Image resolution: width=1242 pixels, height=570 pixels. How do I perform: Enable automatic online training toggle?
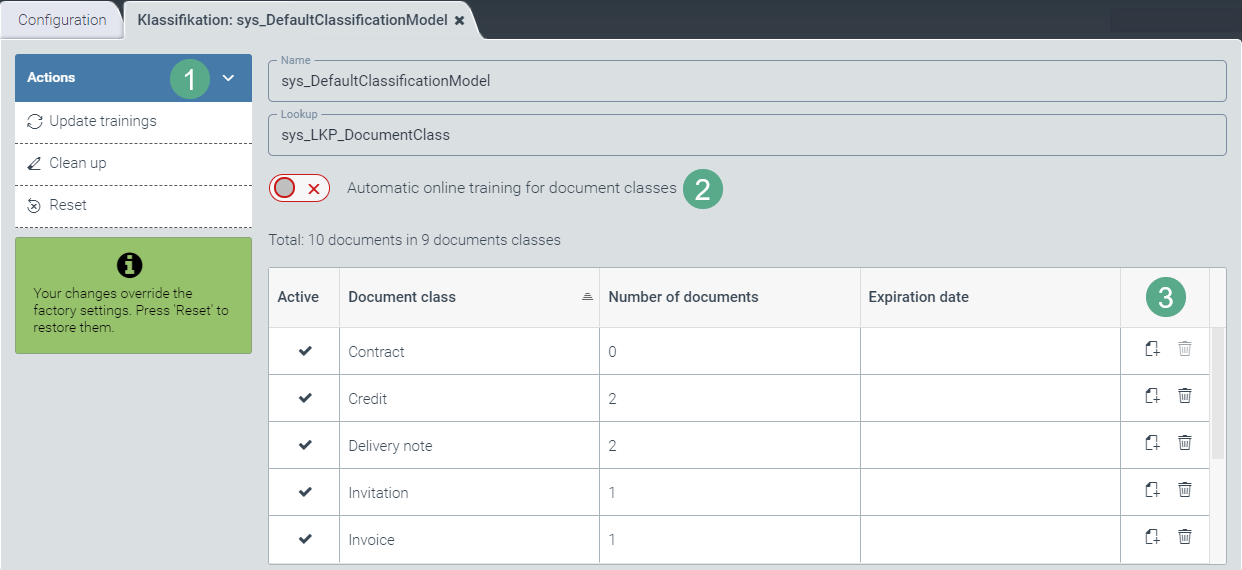tap(299, 188)
